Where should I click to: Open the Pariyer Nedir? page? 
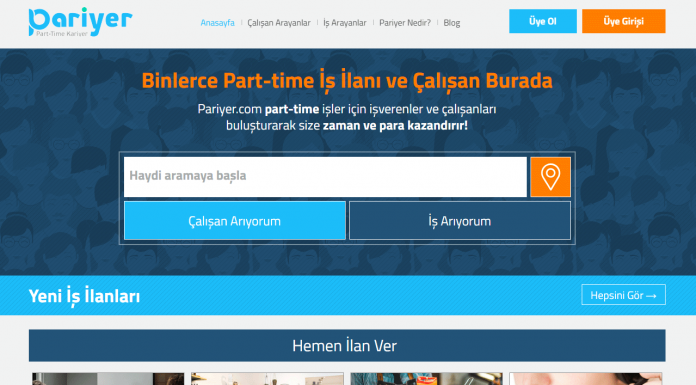click(x=405, y=23)
